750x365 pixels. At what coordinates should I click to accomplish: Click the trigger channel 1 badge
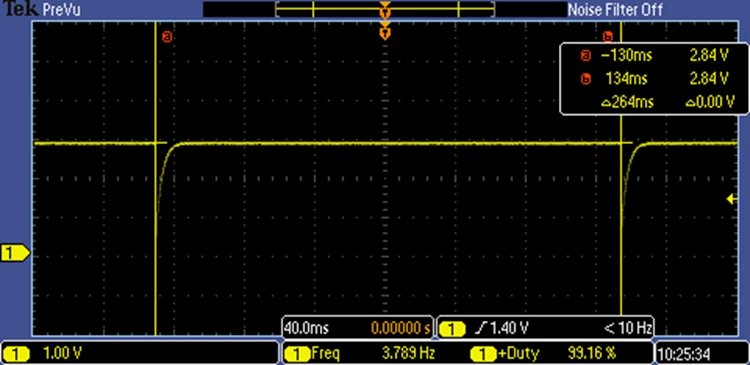(x=452, y=329)
